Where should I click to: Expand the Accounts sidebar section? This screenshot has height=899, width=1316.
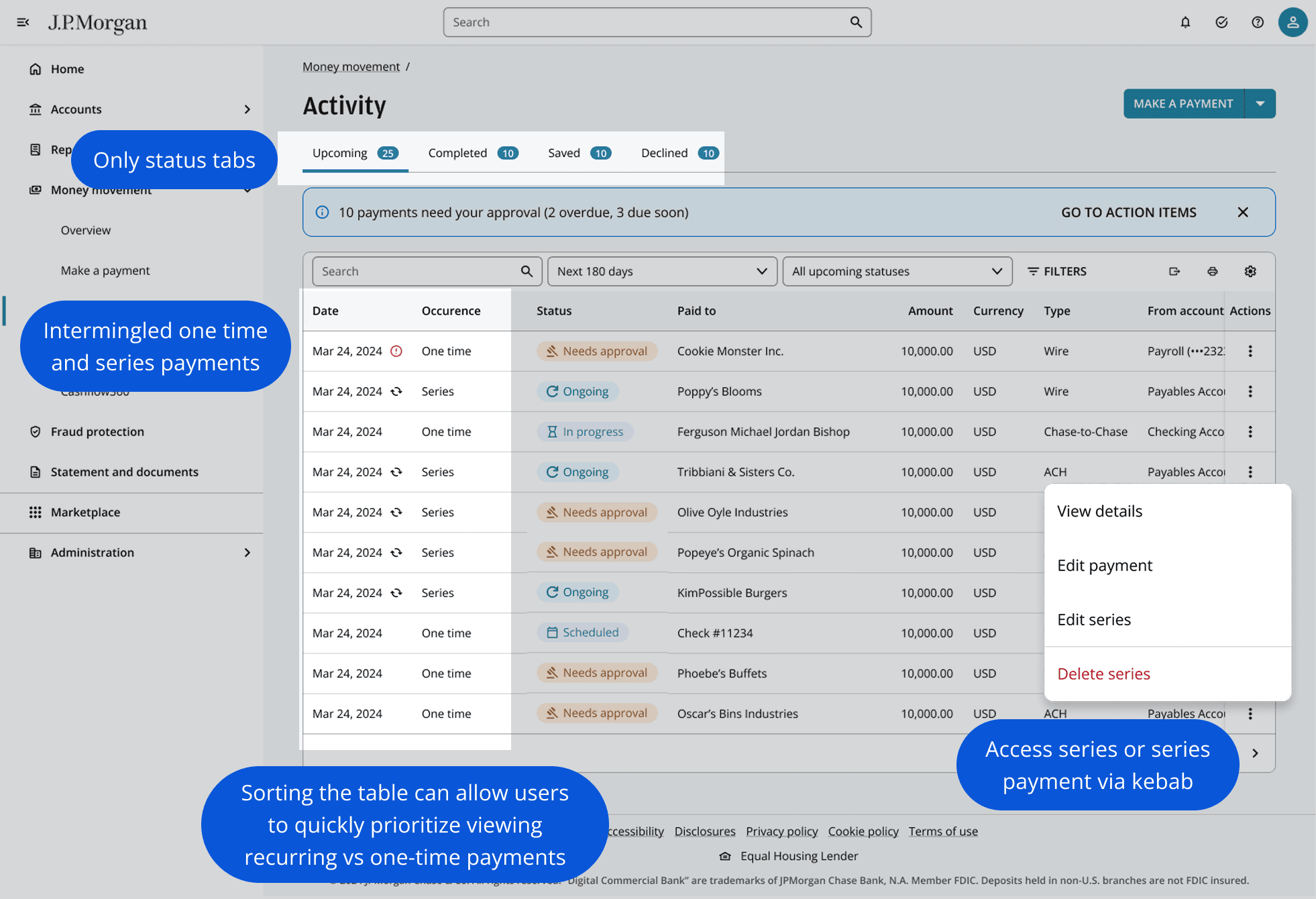point(247,109)
